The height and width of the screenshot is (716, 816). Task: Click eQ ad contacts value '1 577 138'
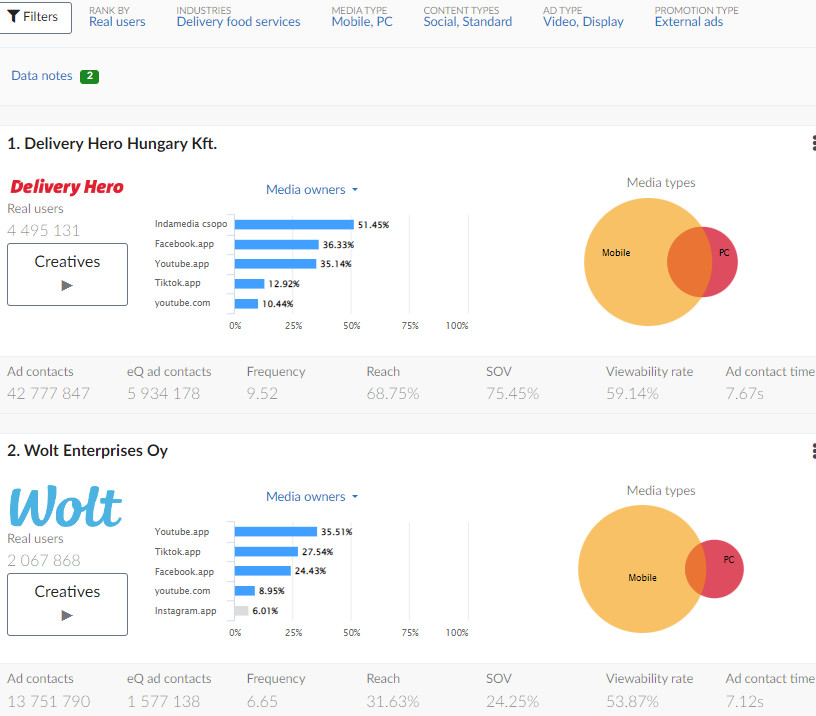point(163,701)
